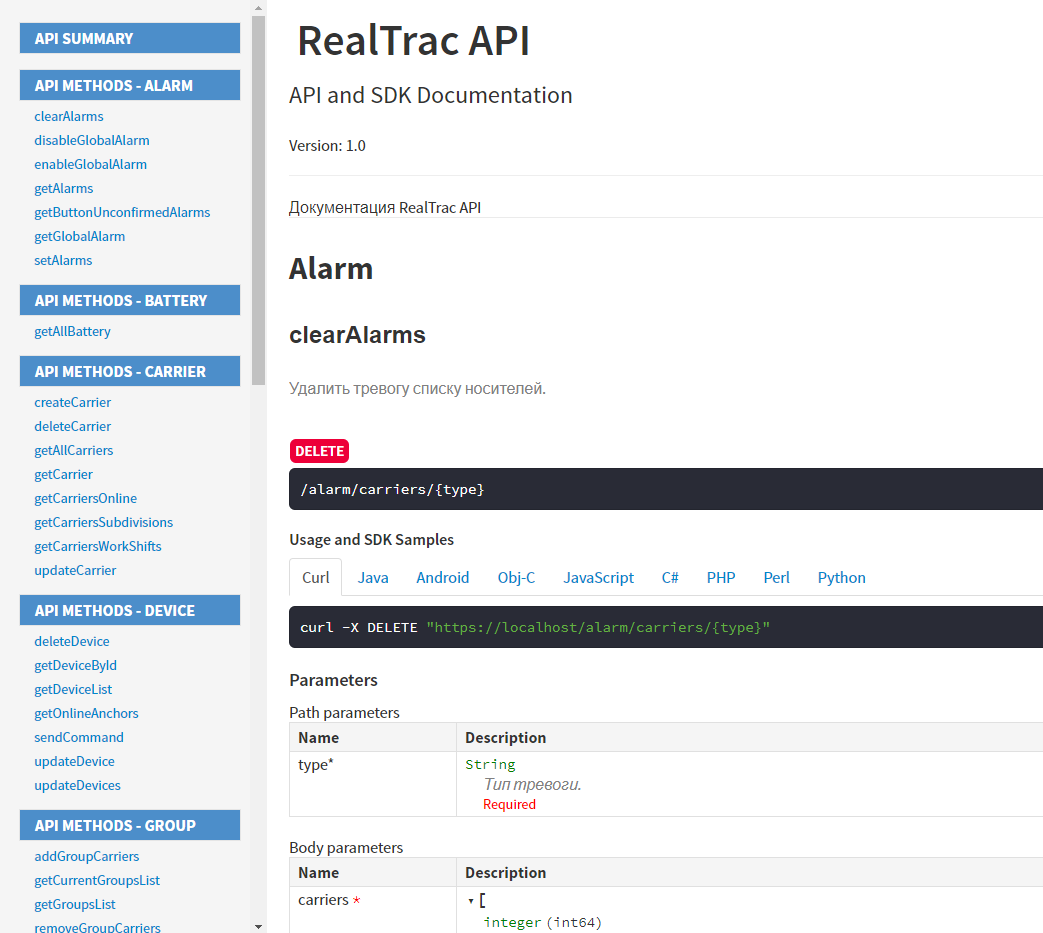
Task: Open getDeviceList documentation
Action: point(73,689)
